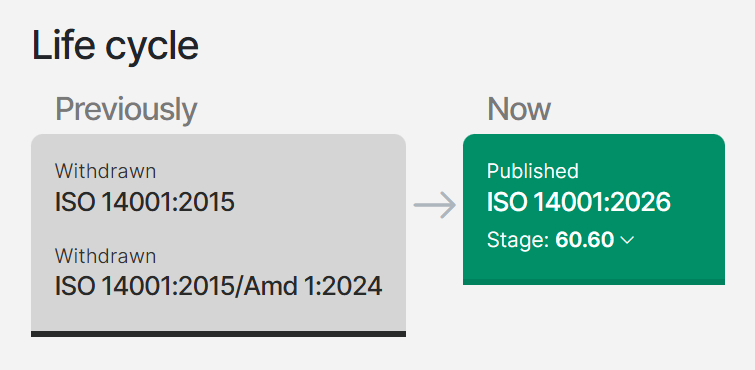The height and width of the screenshot is (370, 755).
Task: Click the "Now" column label
Action: 519,109
